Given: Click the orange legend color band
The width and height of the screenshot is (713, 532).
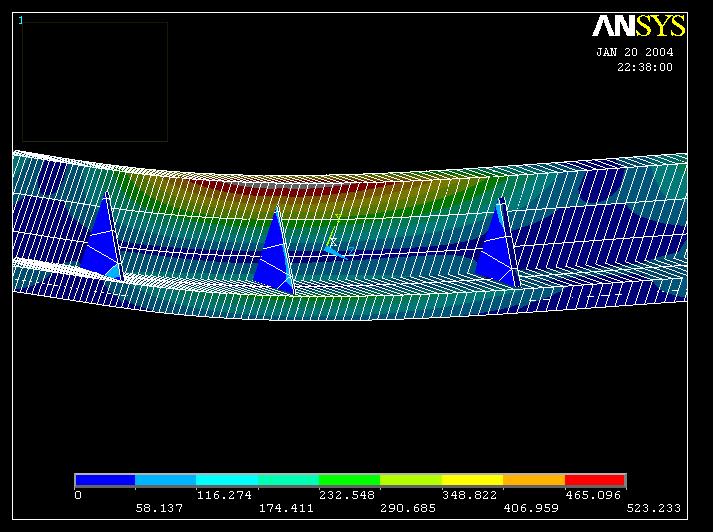Looking at the screenshot, I should point(534,480).
